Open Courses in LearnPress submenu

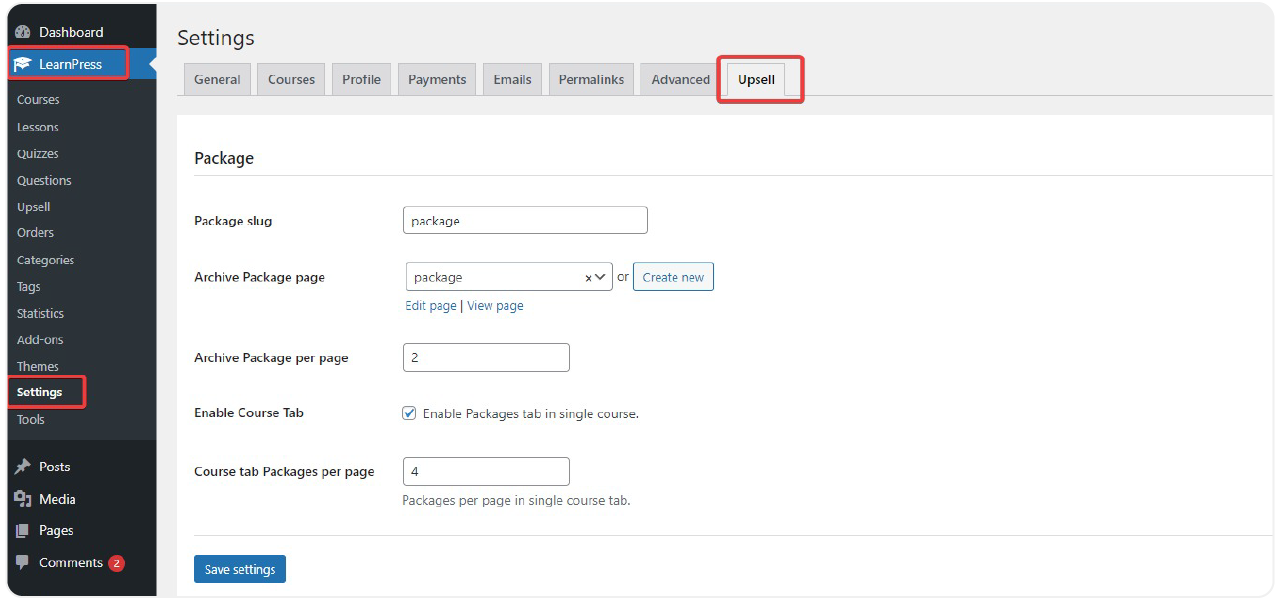[38, 100]
